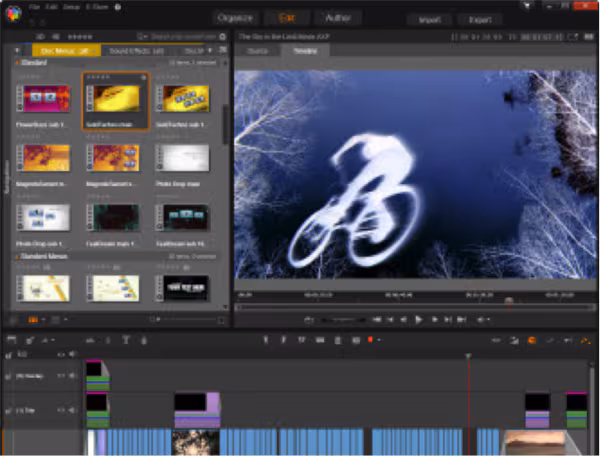Open the marker dropdown arrow
The image size is (600, 456).
[378, 340]
